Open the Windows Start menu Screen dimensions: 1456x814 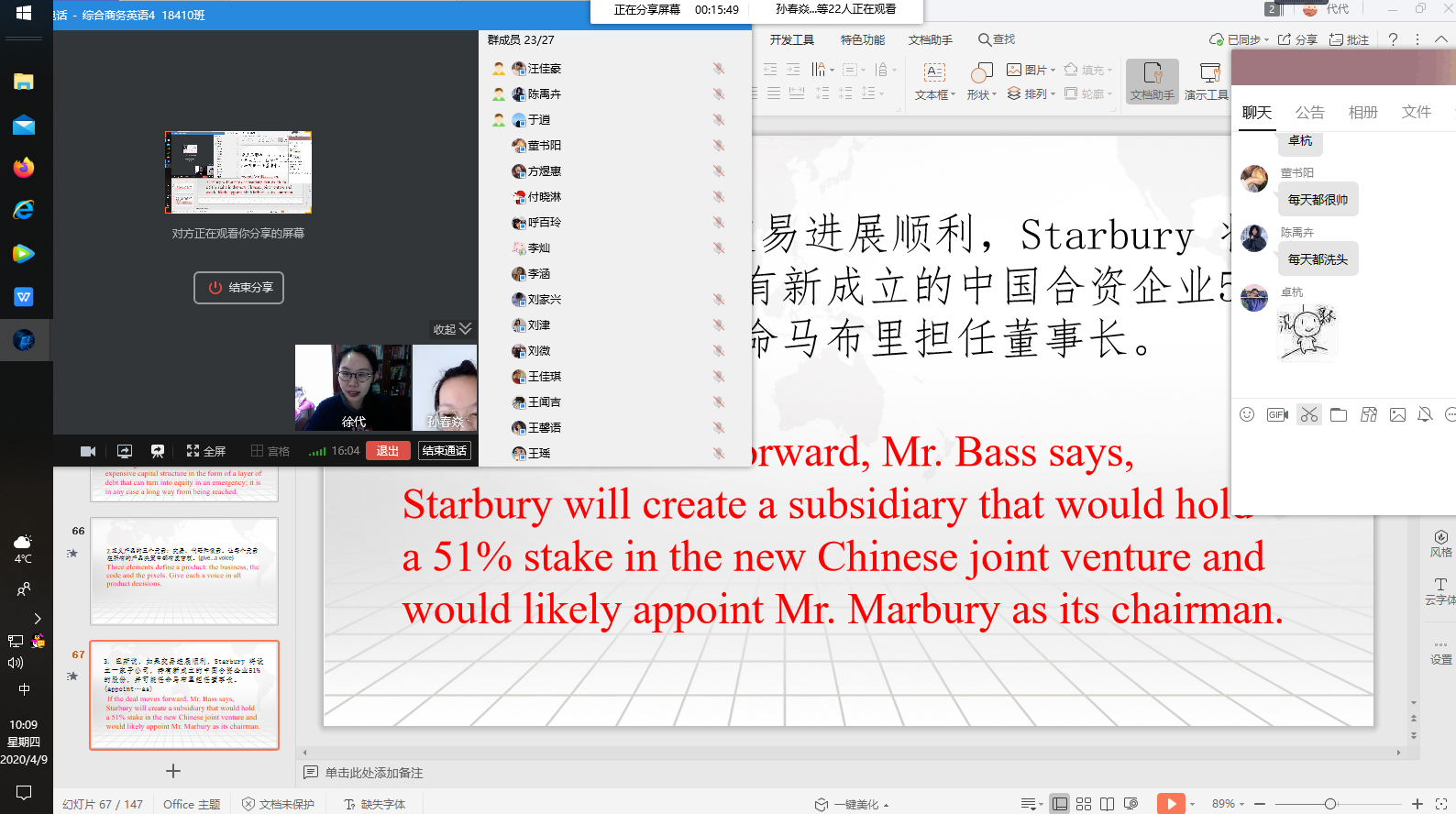click(x=24, y=13)
